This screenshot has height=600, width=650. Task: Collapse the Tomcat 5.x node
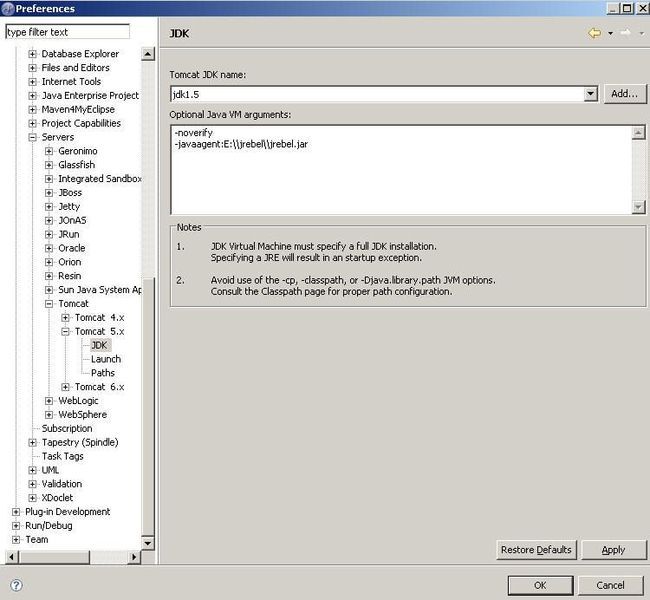point(65,331)
